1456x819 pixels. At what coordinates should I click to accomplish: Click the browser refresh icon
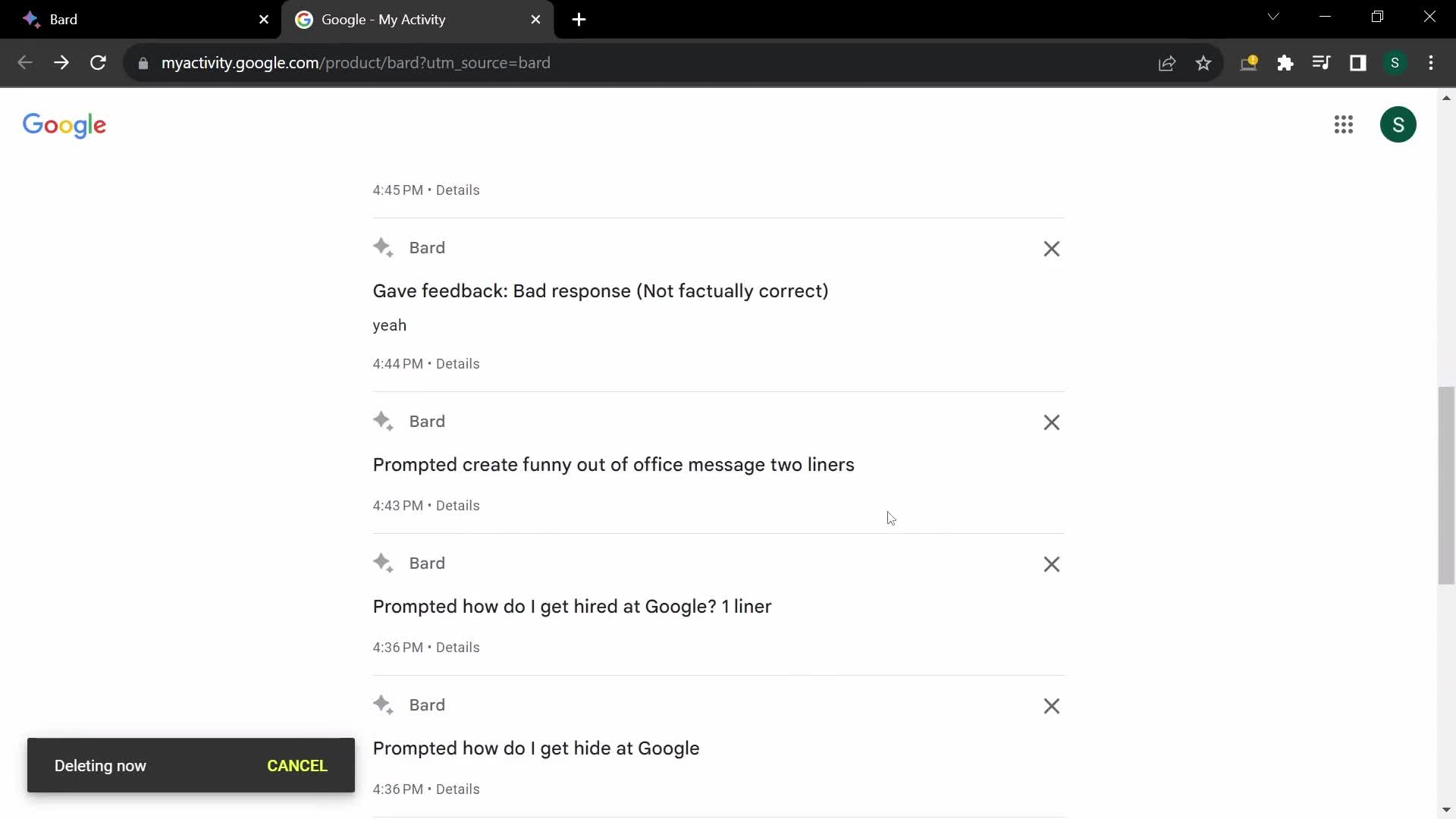(x=98, y=62)
